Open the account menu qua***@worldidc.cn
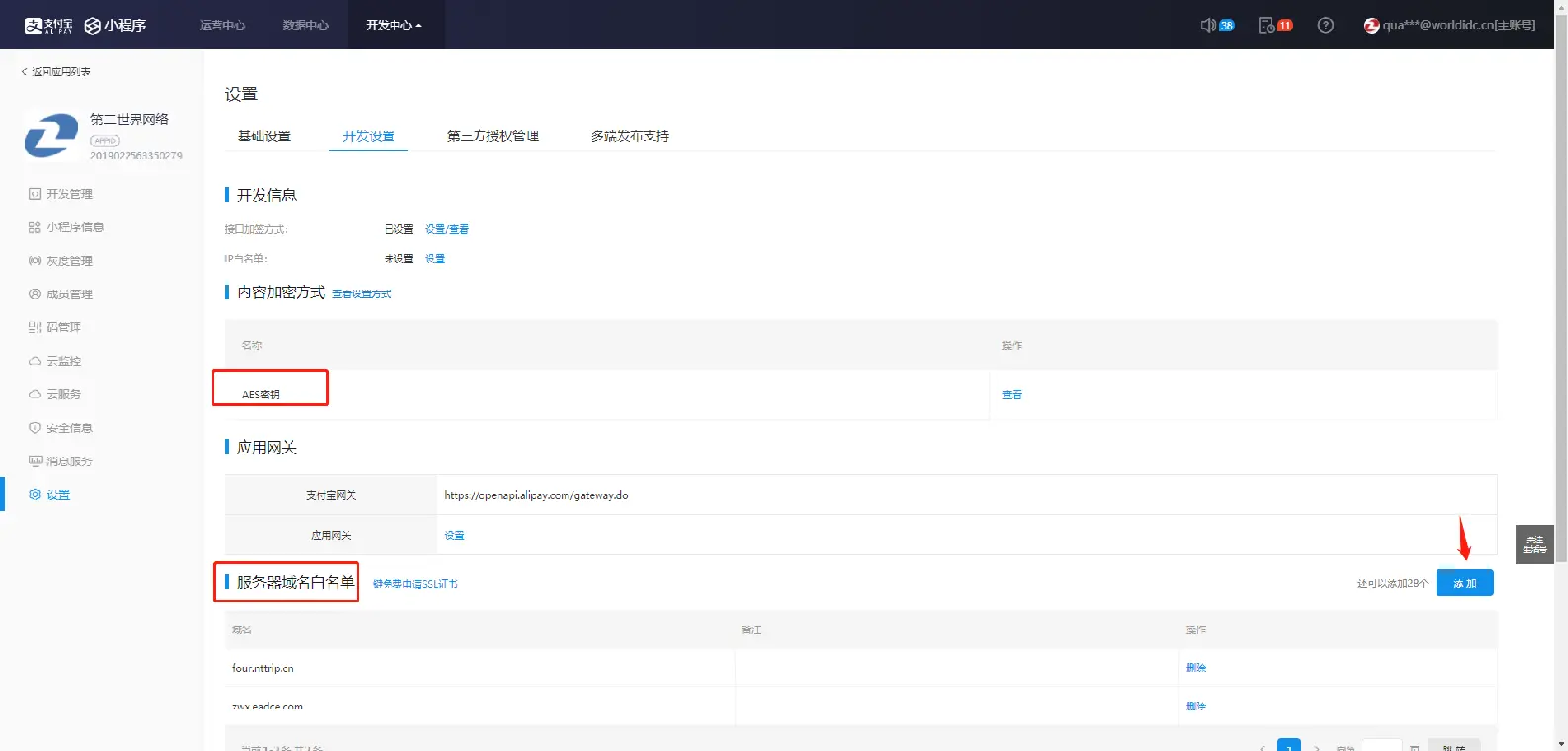 click(x=1449, y=25)
